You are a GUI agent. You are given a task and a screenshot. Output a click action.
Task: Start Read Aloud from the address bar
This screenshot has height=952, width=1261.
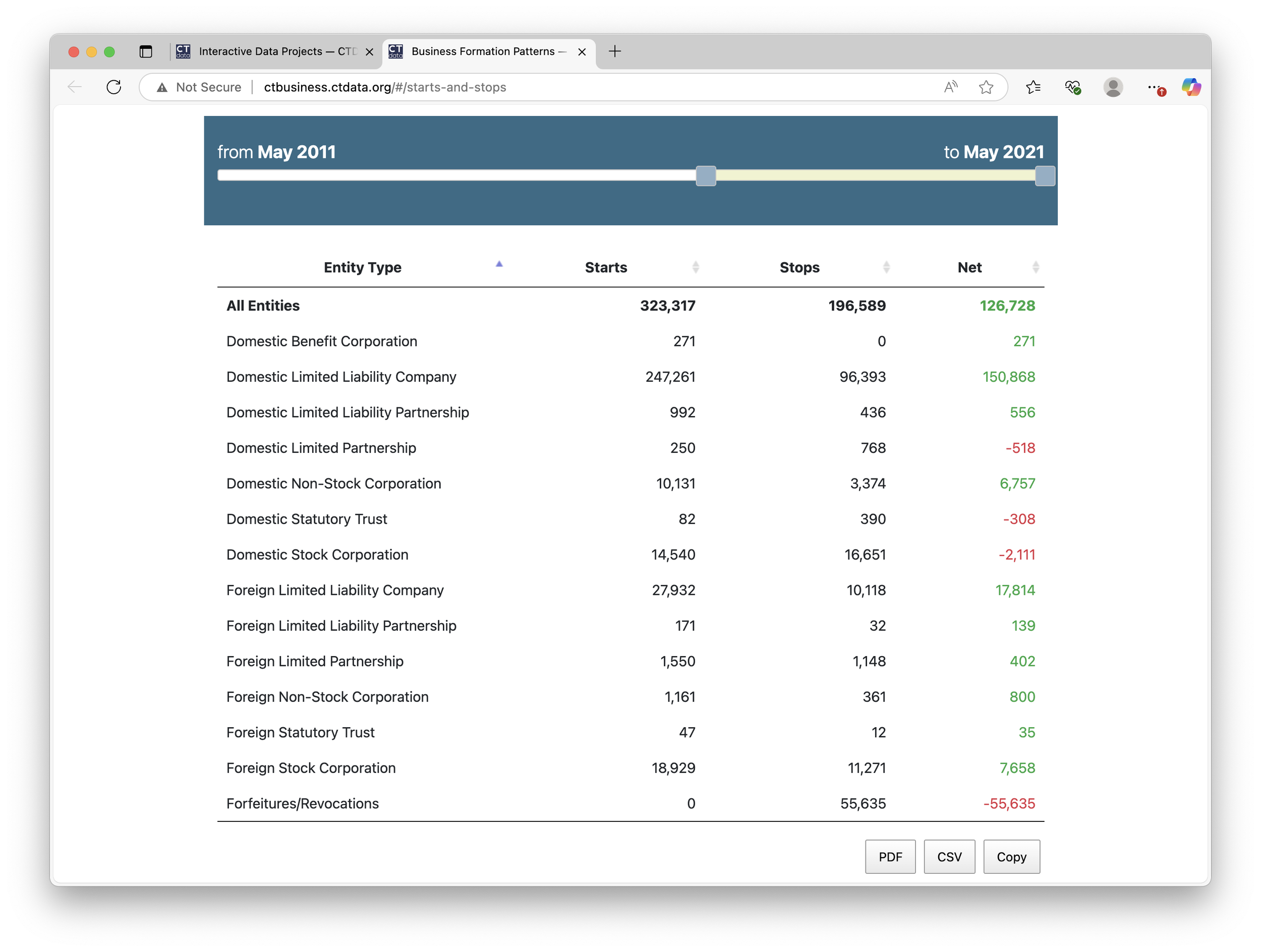[950, 87]
